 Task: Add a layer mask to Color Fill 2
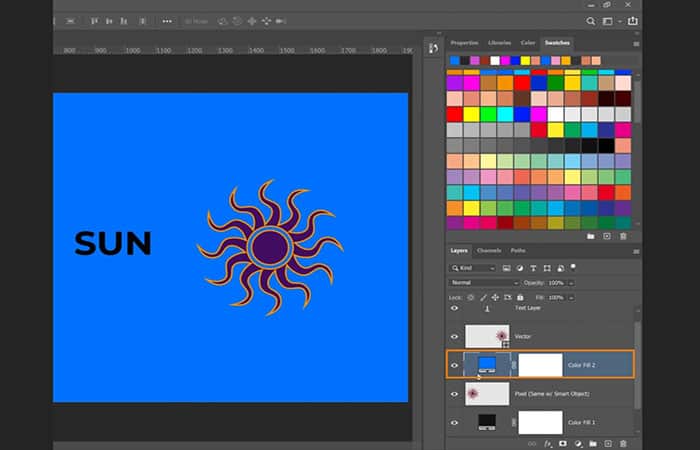[x=561, y=442]
